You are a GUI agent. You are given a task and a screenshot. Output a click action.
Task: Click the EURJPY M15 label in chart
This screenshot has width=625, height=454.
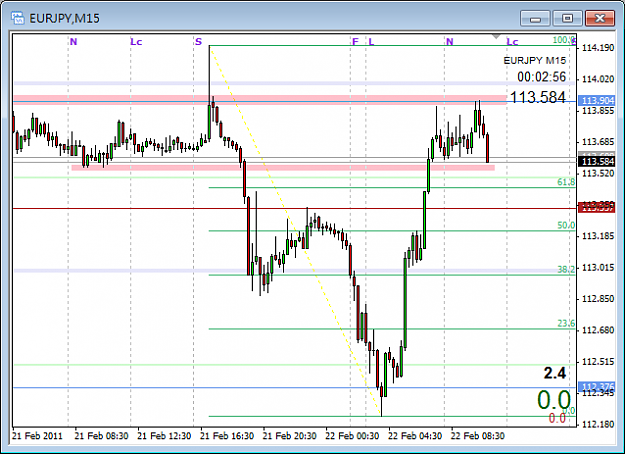pos(535,61)
